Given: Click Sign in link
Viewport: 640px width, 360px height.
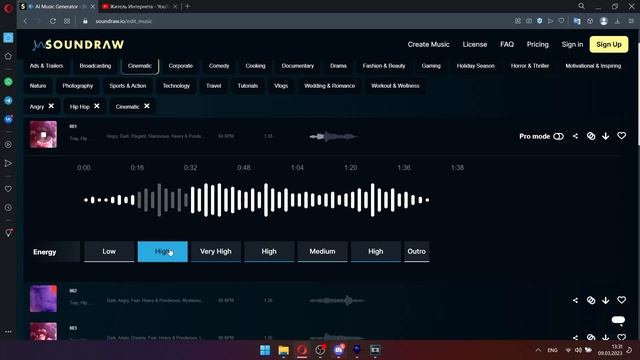Looking at the screenshot, I should pos(572,44).
